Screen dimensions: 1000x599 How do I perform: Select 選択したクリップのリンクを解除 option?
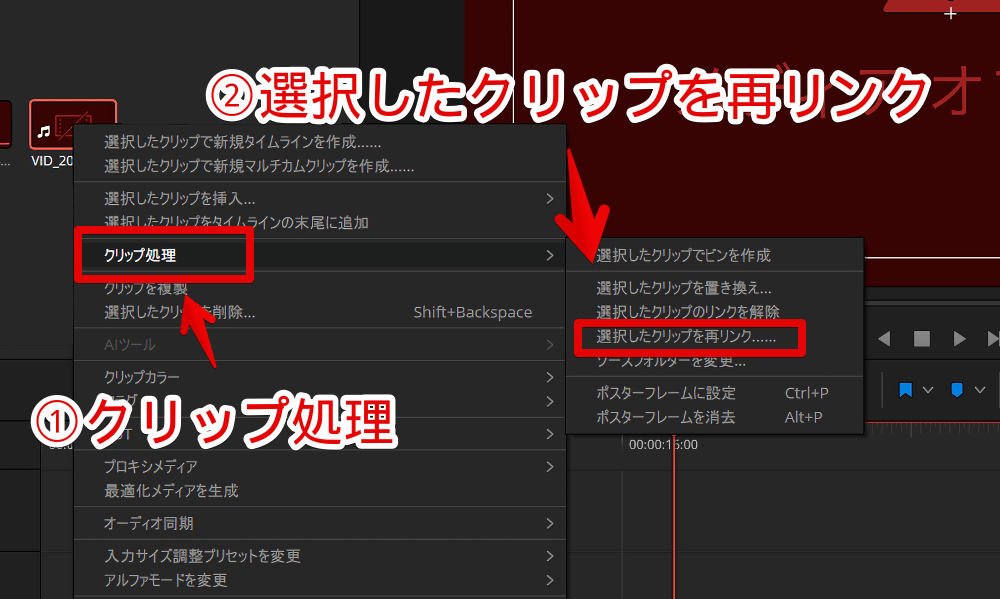(688, 312)
